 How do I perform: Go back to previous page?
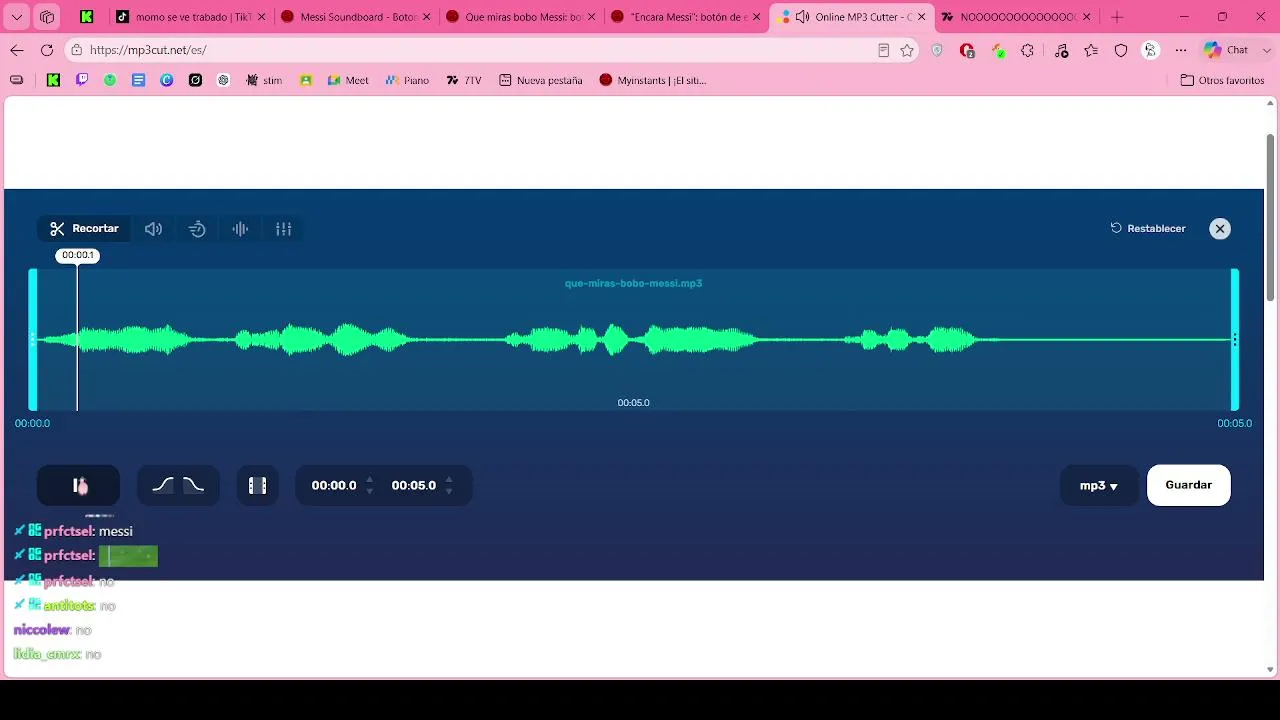17,50
